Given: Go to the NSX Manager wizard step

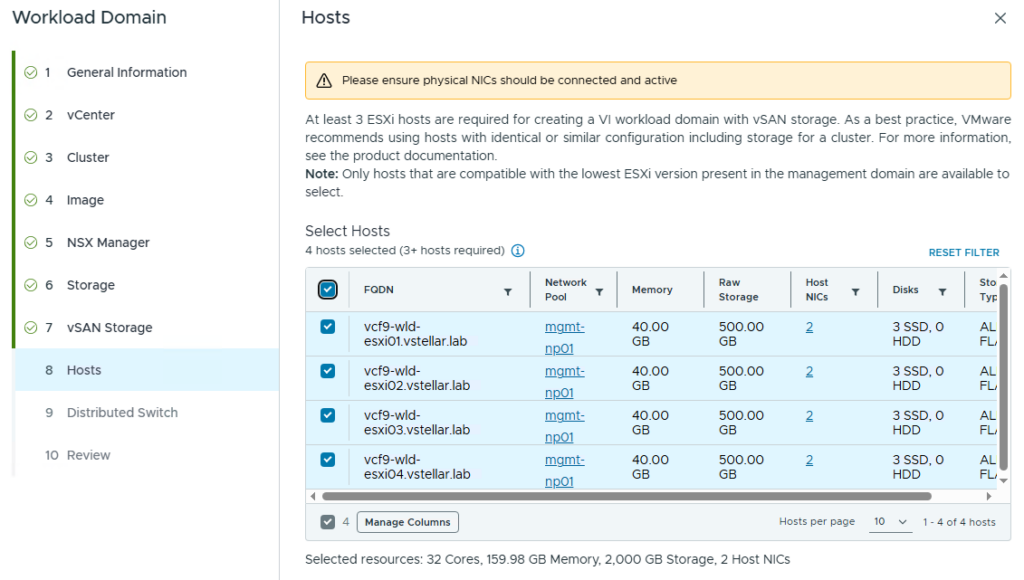Looking at the screenshot, I should (108, 242).
